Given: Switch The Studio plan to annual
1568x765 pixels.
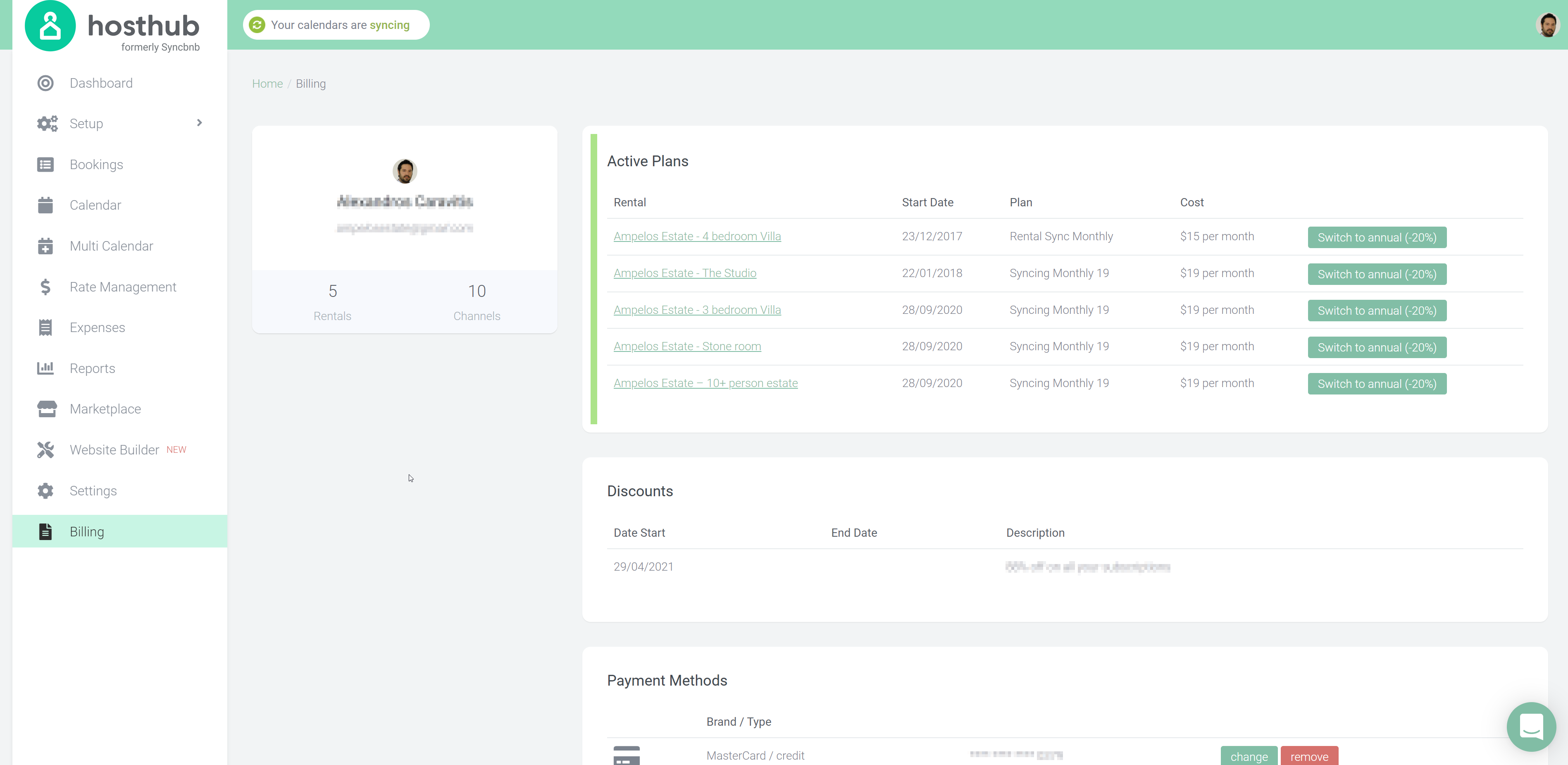Looking at the screenshot, I should 1377,274.
